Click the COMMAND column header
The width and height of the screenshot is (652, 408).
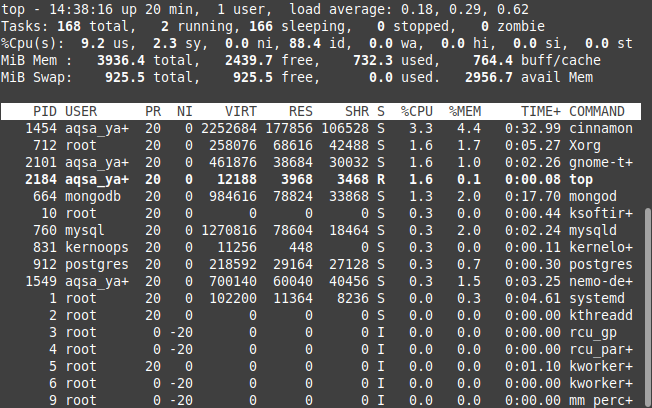[597, 111]
